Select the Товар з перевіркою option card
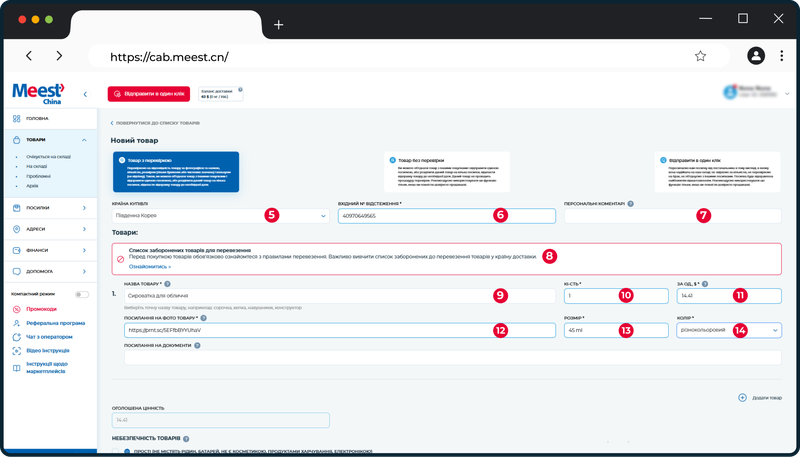Viewport: 800px width, 457px height. [x=176, y=172]
